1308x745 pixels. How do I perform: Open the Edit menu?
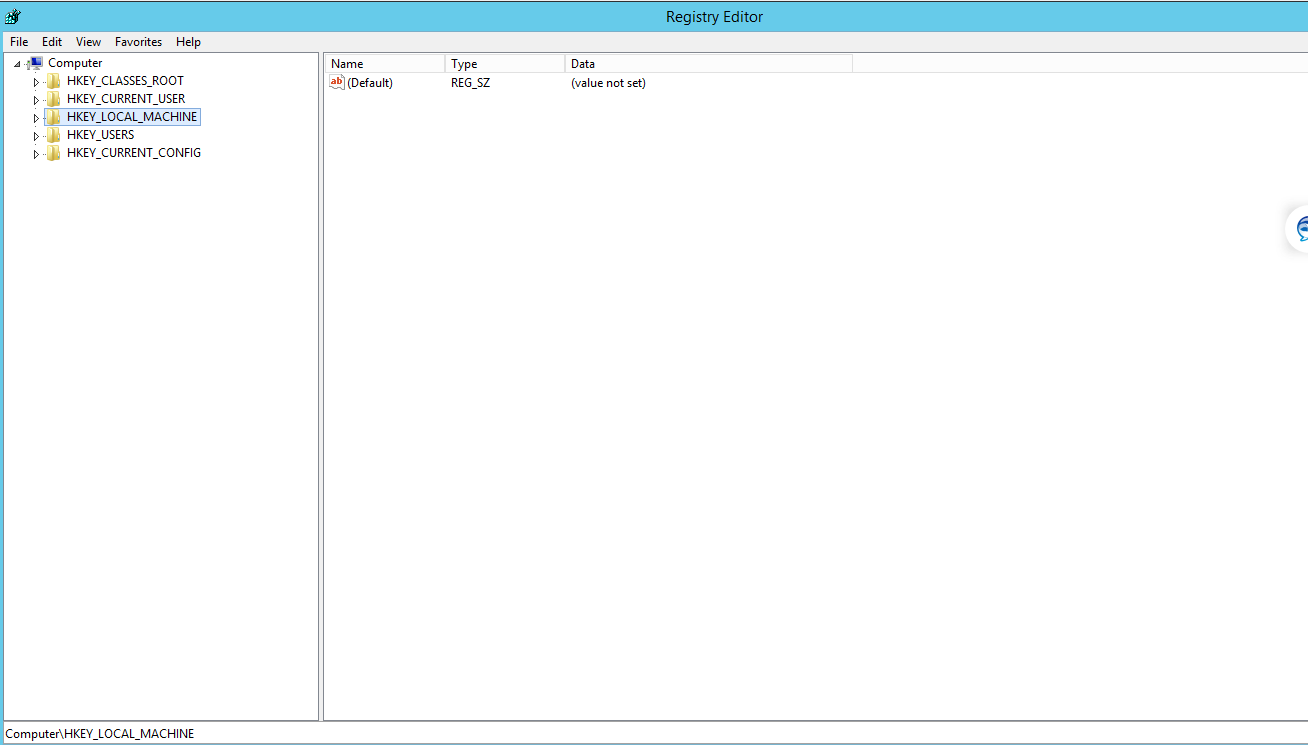pos(51,42)
